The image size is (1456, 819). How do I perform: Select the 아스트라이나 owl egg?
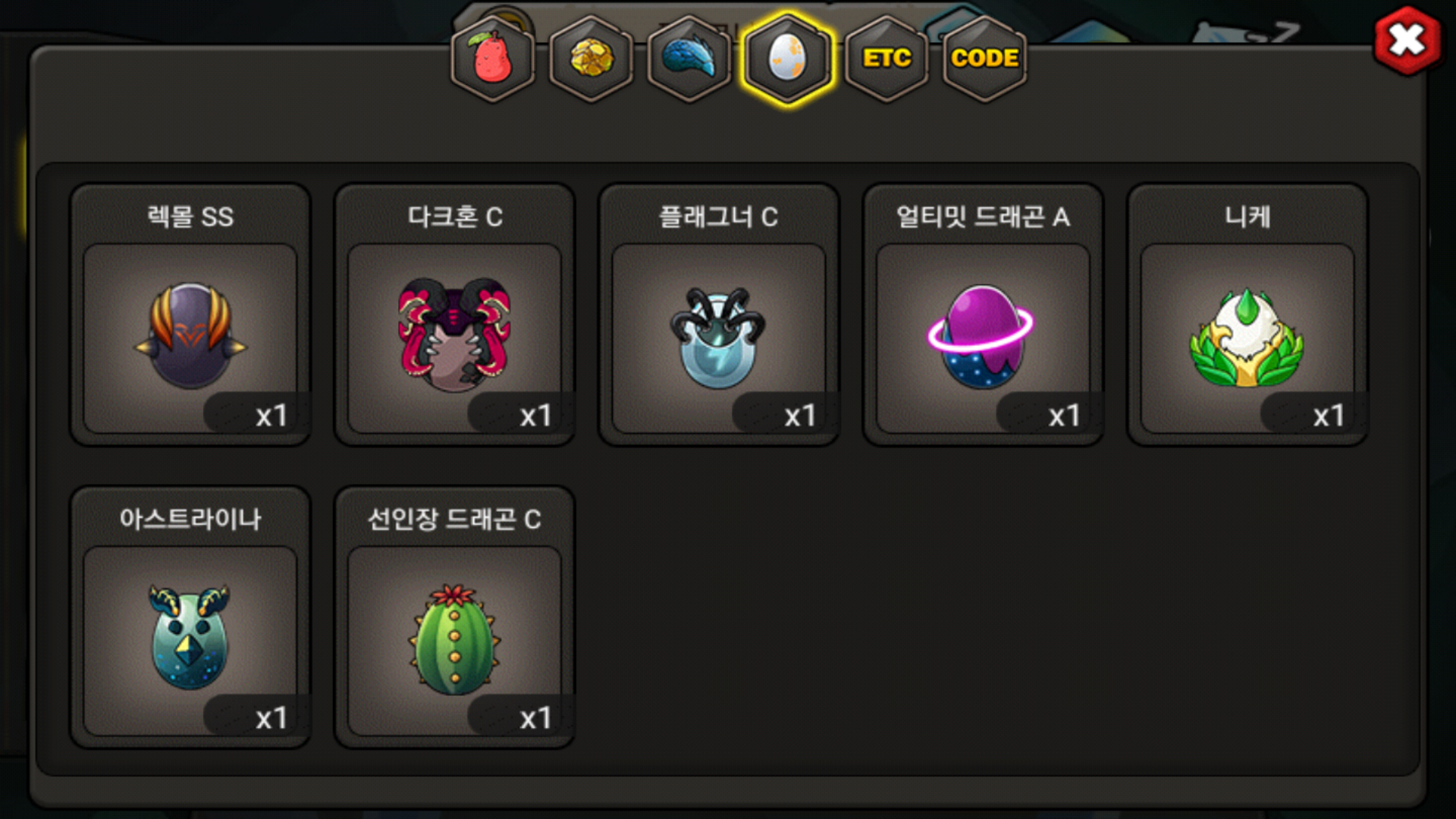tap(190, 637)
